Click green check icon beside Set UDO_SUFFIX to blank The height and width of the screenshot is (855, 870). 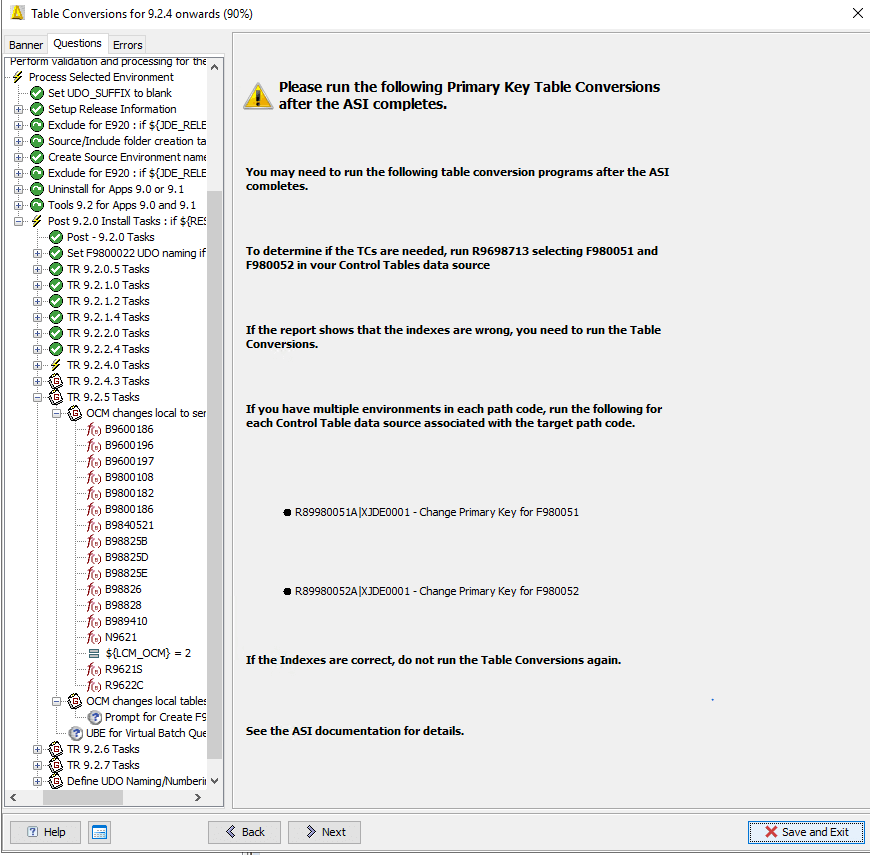click(x=37, y=93)
